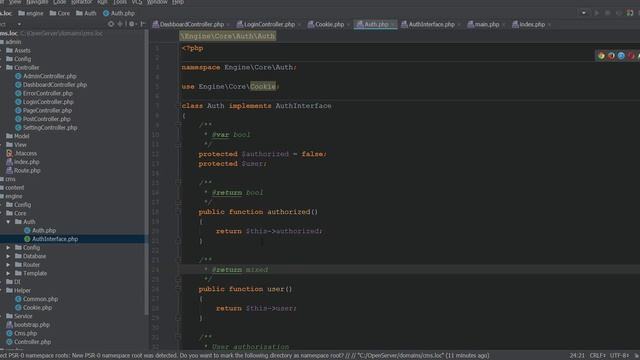Click the Run play button in toolbar
Viewport: 640px width, 360px height.
point(597,13)
